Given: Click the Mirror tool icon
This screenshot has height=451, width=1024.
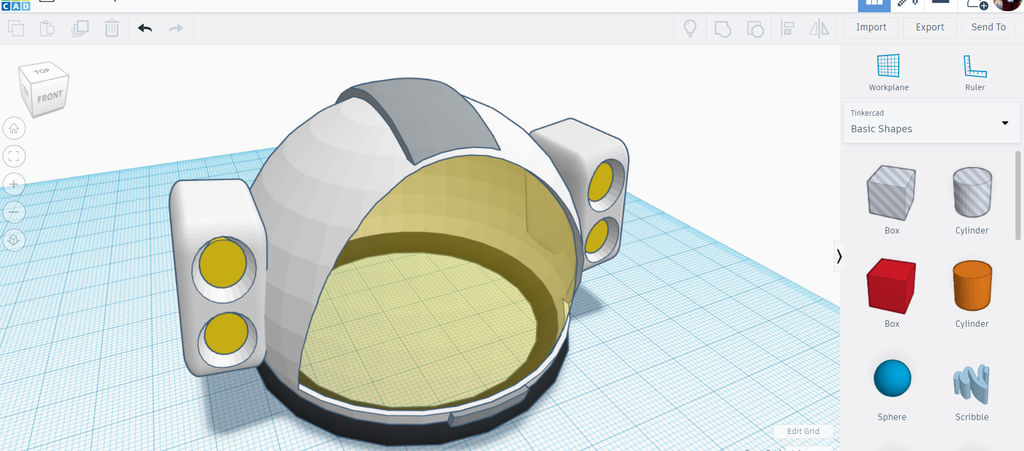Looking at the screenshot, I should click(819, 29).
